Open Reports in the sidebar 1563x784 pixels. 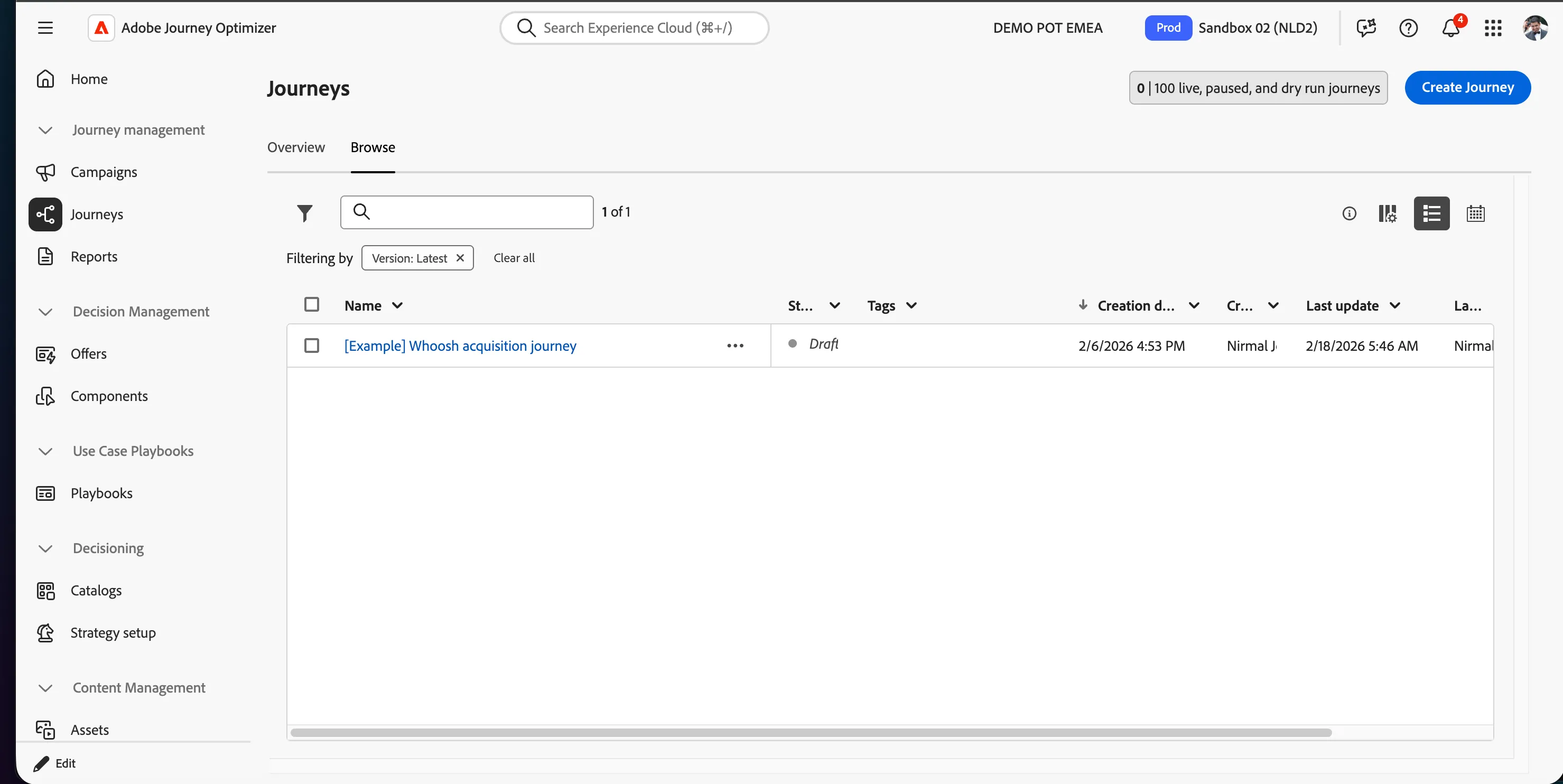(x=94, y=257)
